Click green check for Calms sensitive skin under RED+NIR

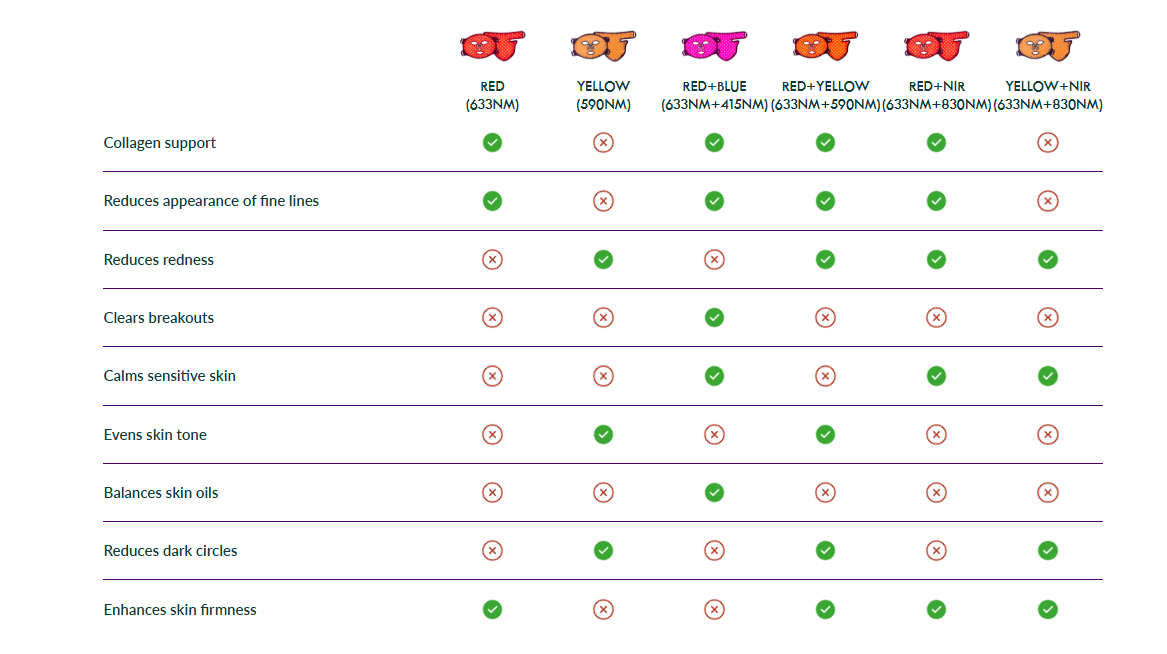(936, 376)
